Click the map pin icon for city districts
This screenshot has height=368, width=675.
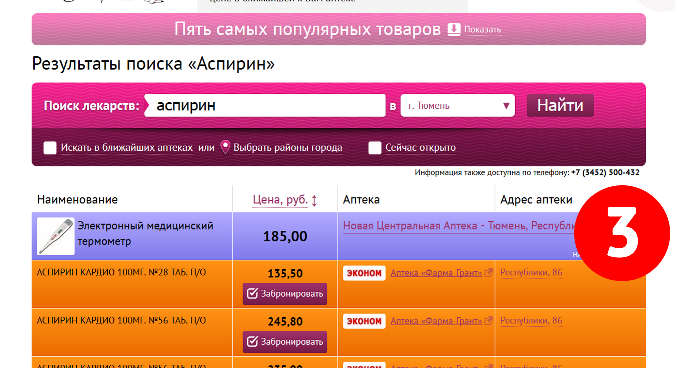(x=225, y=147)
